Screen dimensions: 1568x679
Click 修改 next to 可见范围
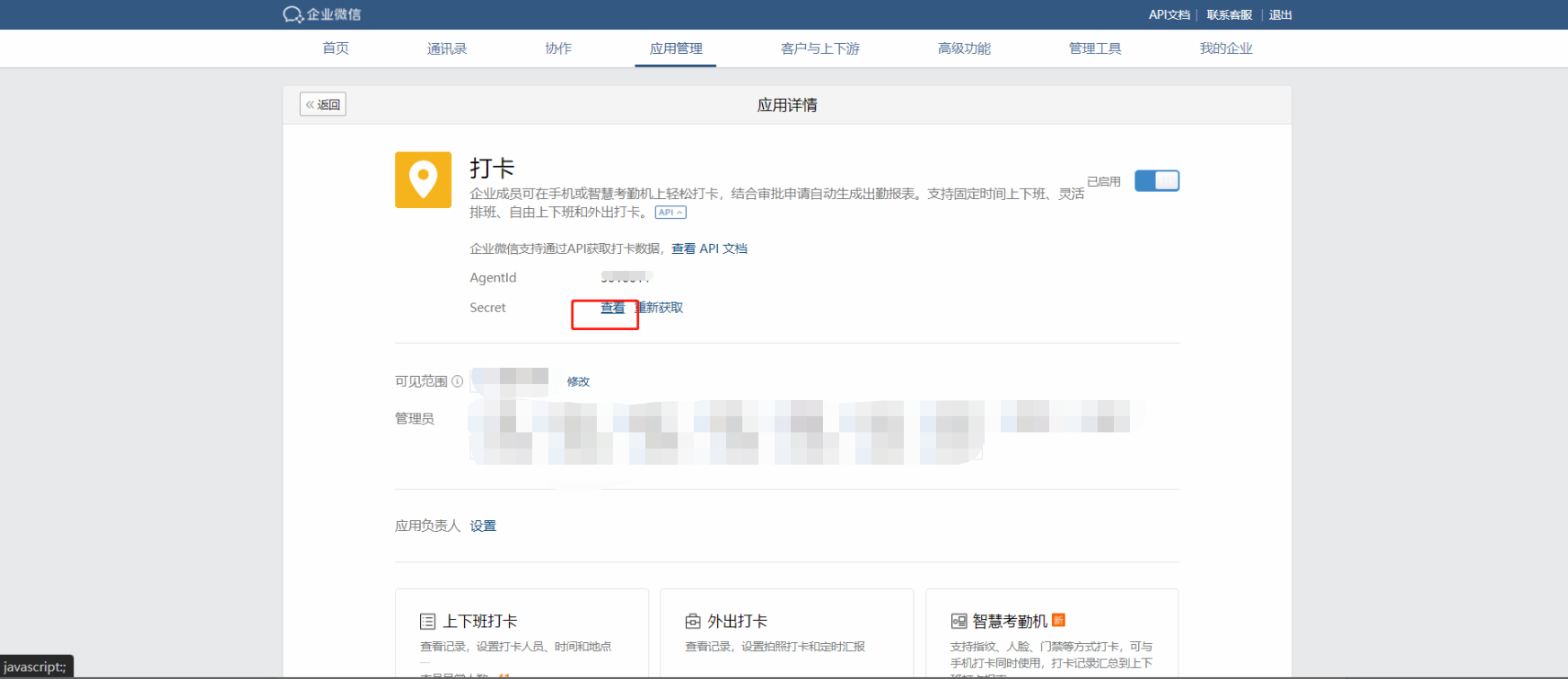pyautogui.click(x=578, y=381)
